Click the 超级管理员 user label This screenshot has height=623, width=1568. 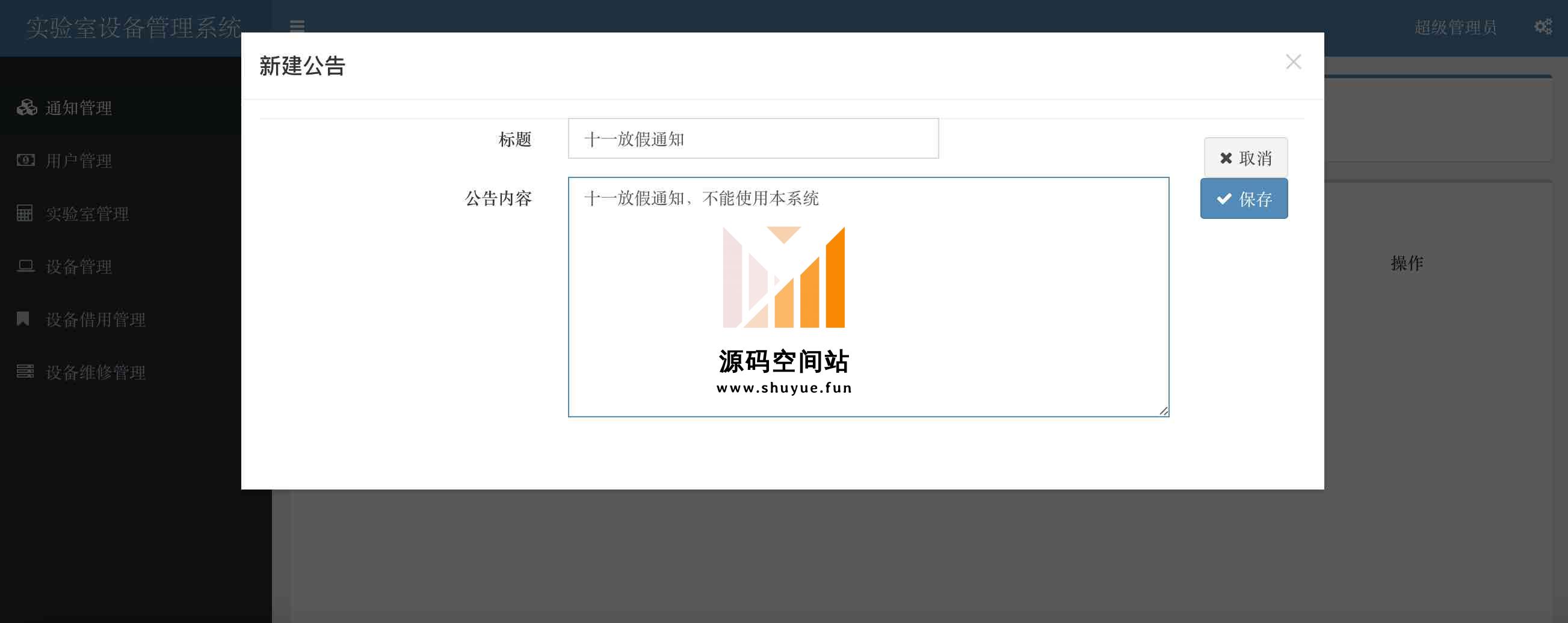coord(1455,28)
